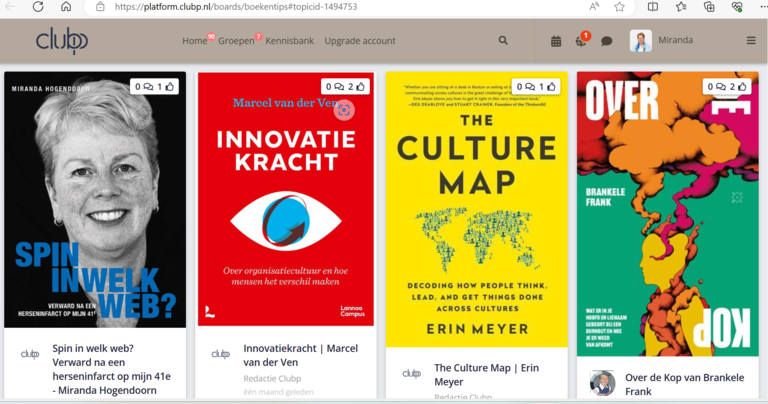Screen dimensions: 768x404
Task: Open The Culture Map book cover
Action: tap(477, 210)
